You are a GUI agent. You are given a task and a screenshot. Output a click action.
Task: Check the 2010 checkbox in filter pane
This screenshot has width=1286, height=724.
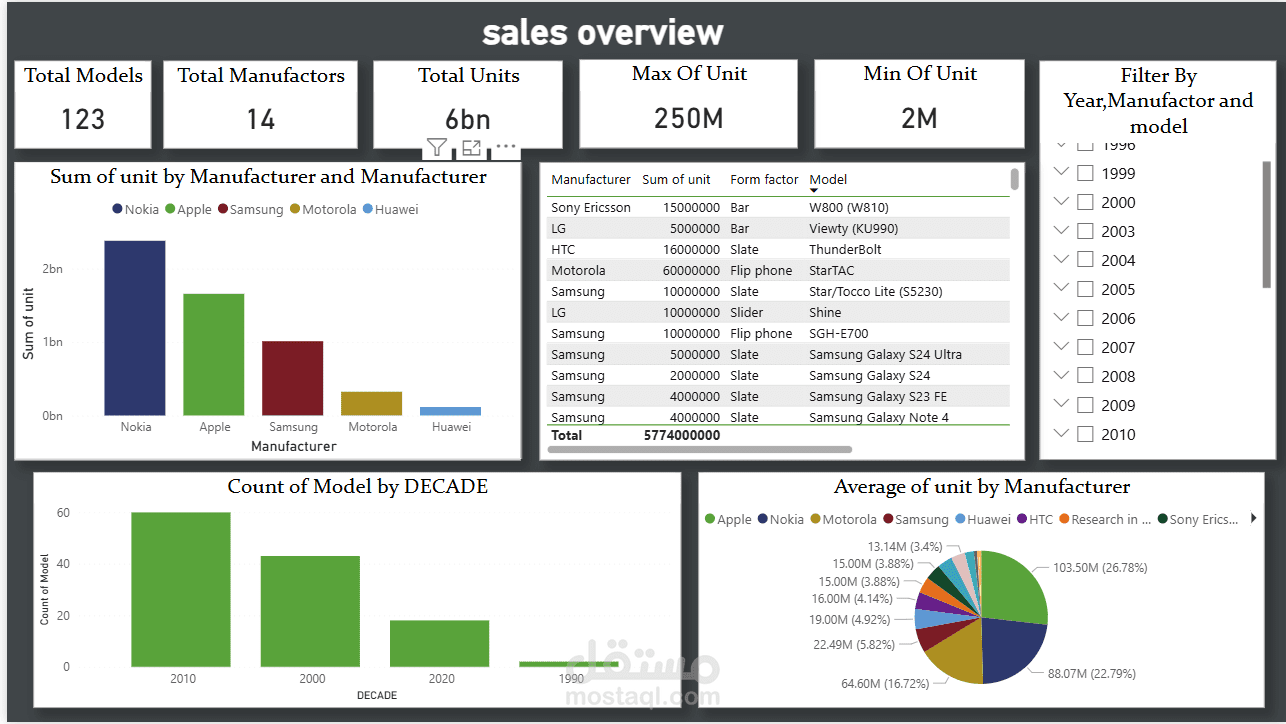click(x=1085, y=434)
